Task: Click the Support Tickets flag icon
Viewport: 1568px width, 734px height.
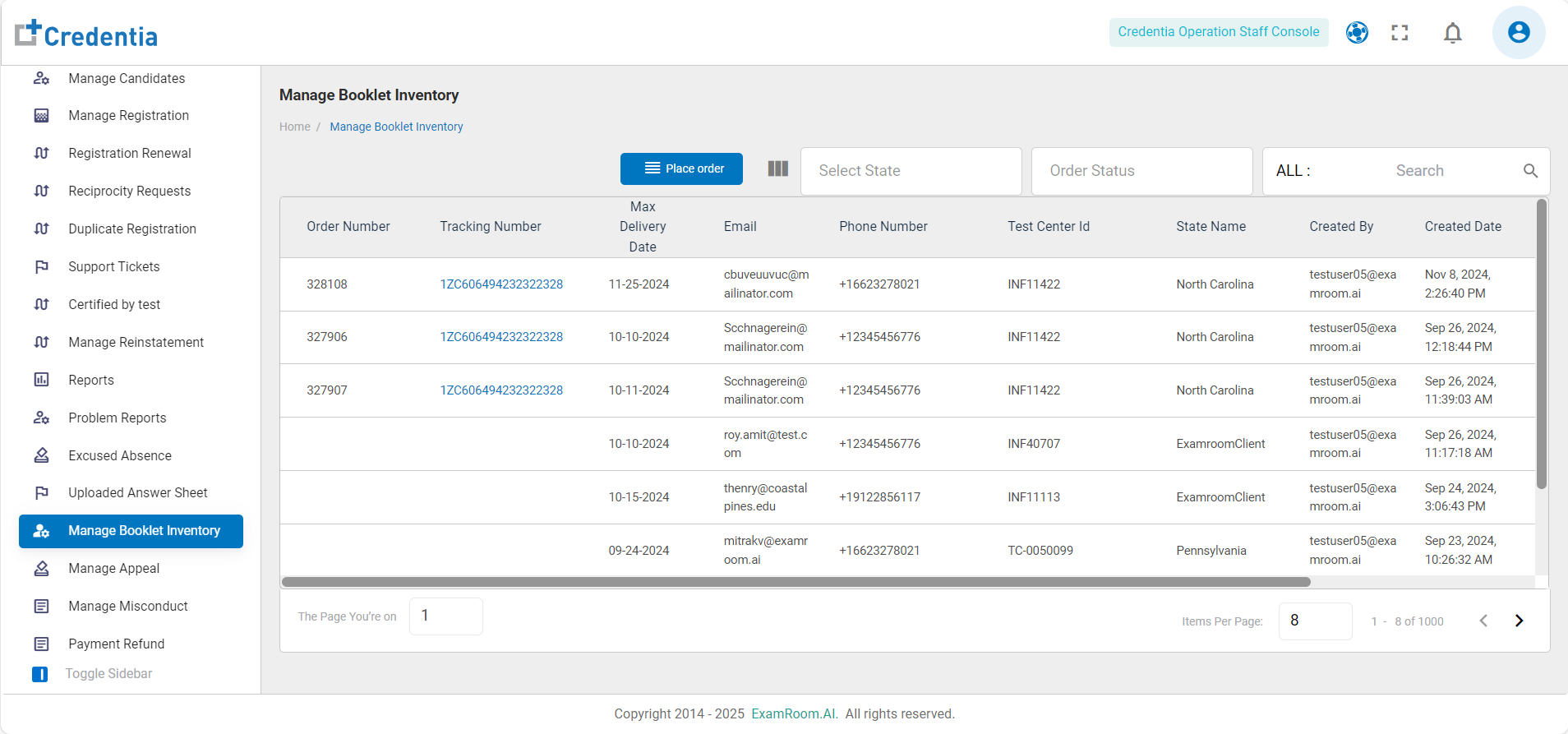Action: tap(41, 267)
